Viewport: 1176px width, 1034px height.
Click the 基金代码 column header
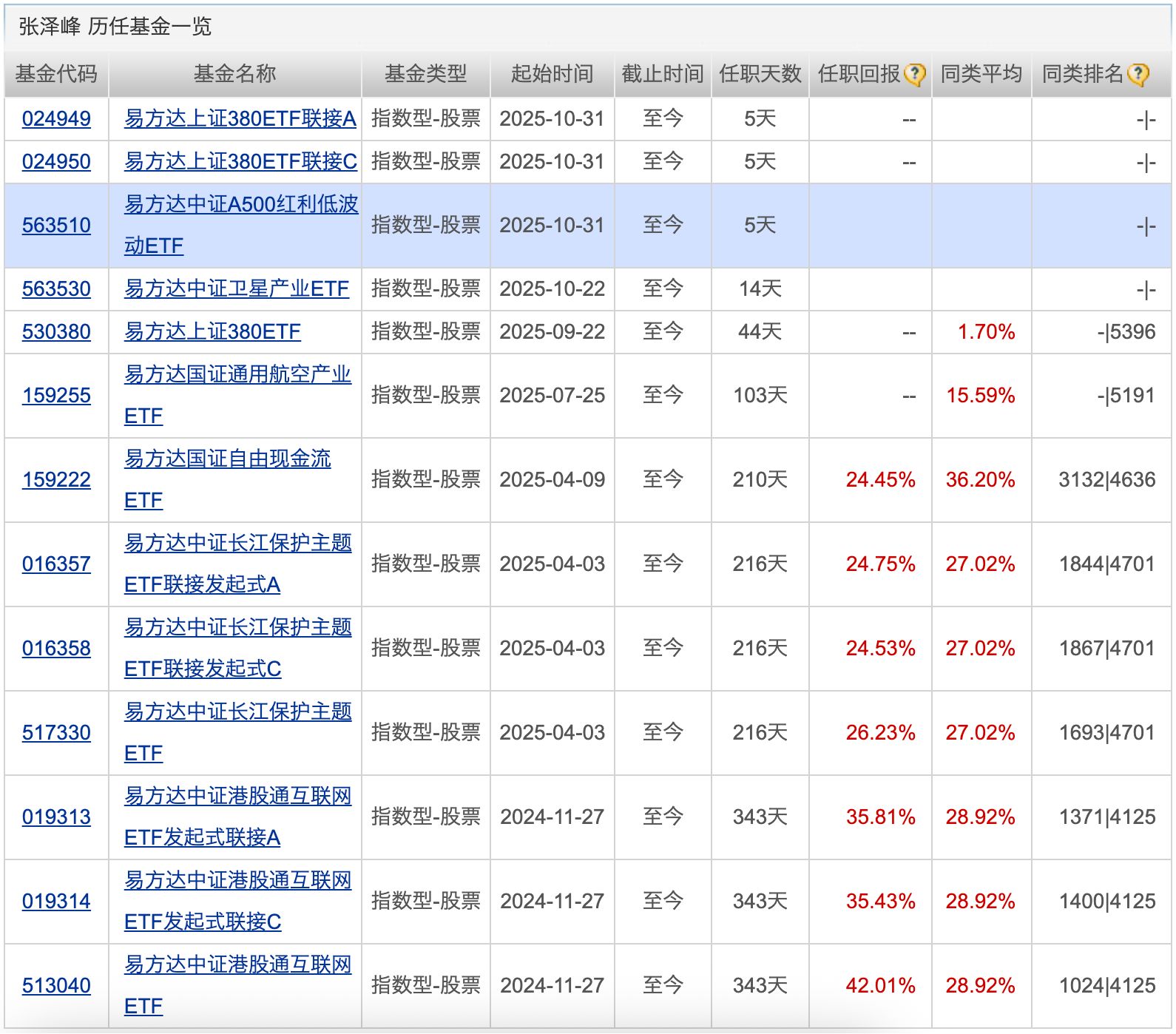pyautogui.click(x=56, y=74)
